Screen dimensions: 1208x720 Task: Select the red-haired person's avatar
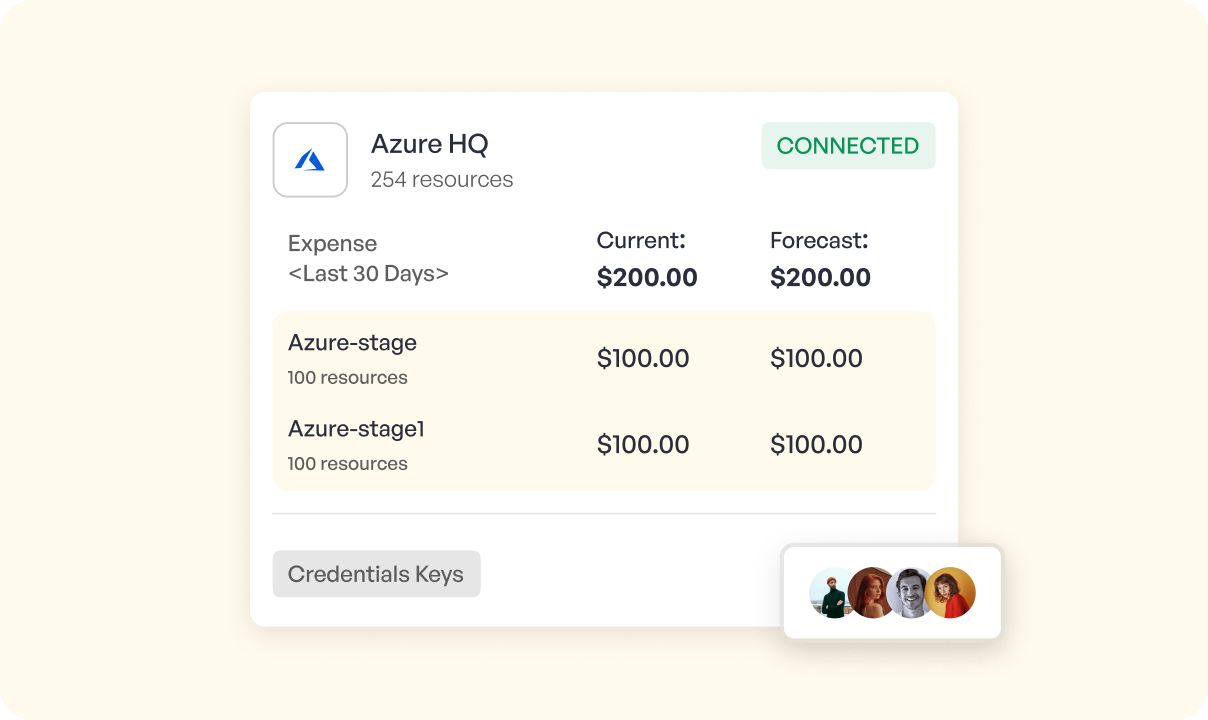pyautogui.click(x=871, y=593)
